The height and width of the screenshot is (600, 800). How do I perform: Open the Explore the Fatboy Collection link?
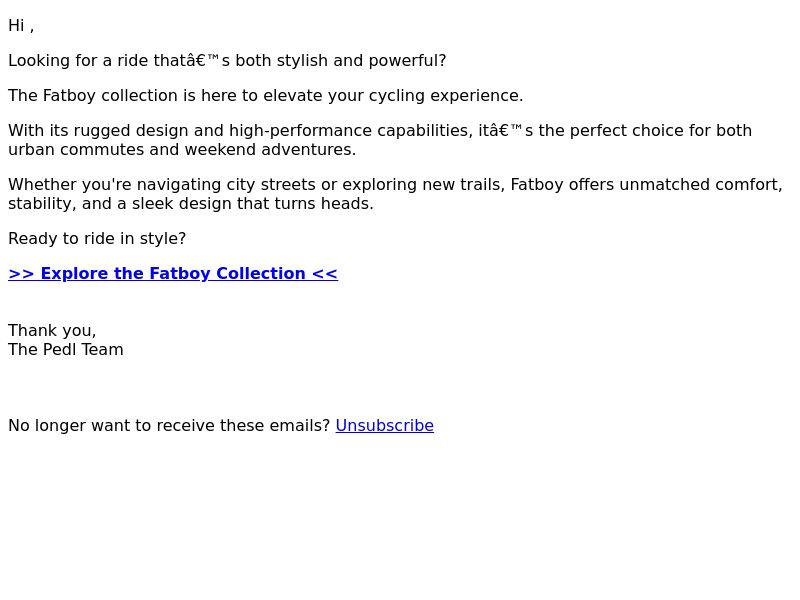pos(173,273)
